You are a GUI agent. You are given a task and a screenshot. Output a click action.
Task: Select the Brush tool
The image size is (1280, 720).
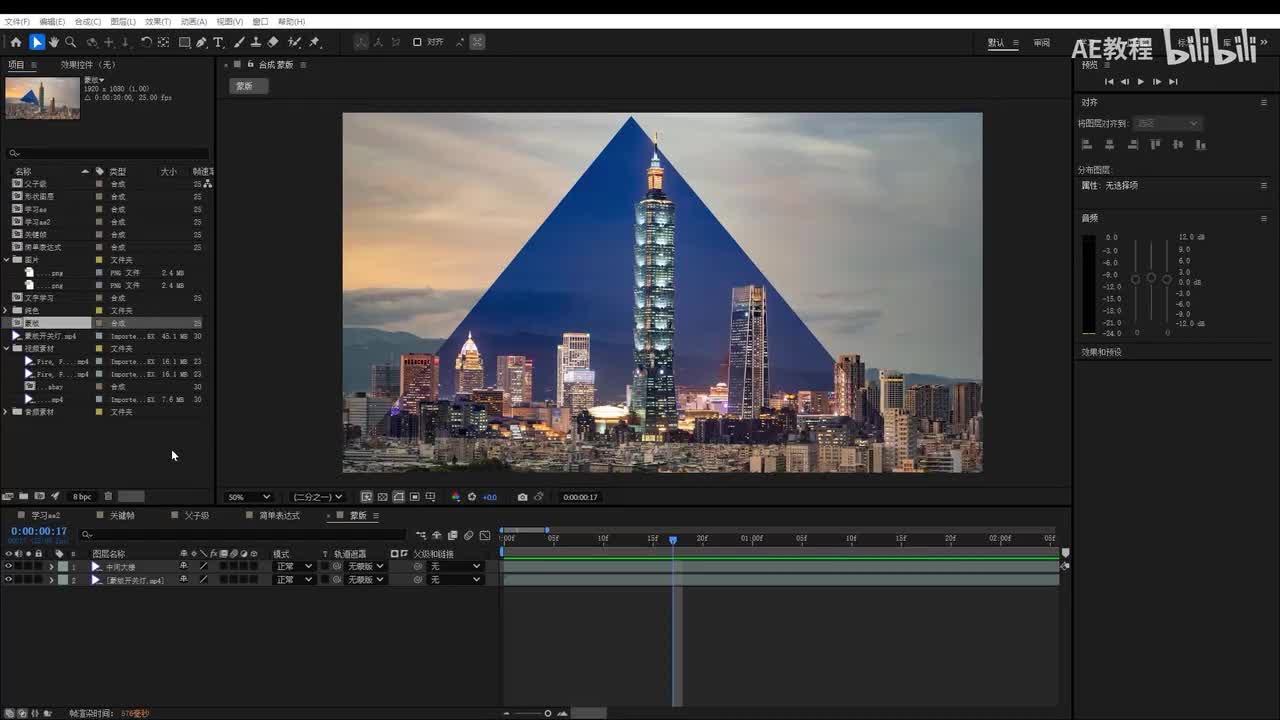239,42
